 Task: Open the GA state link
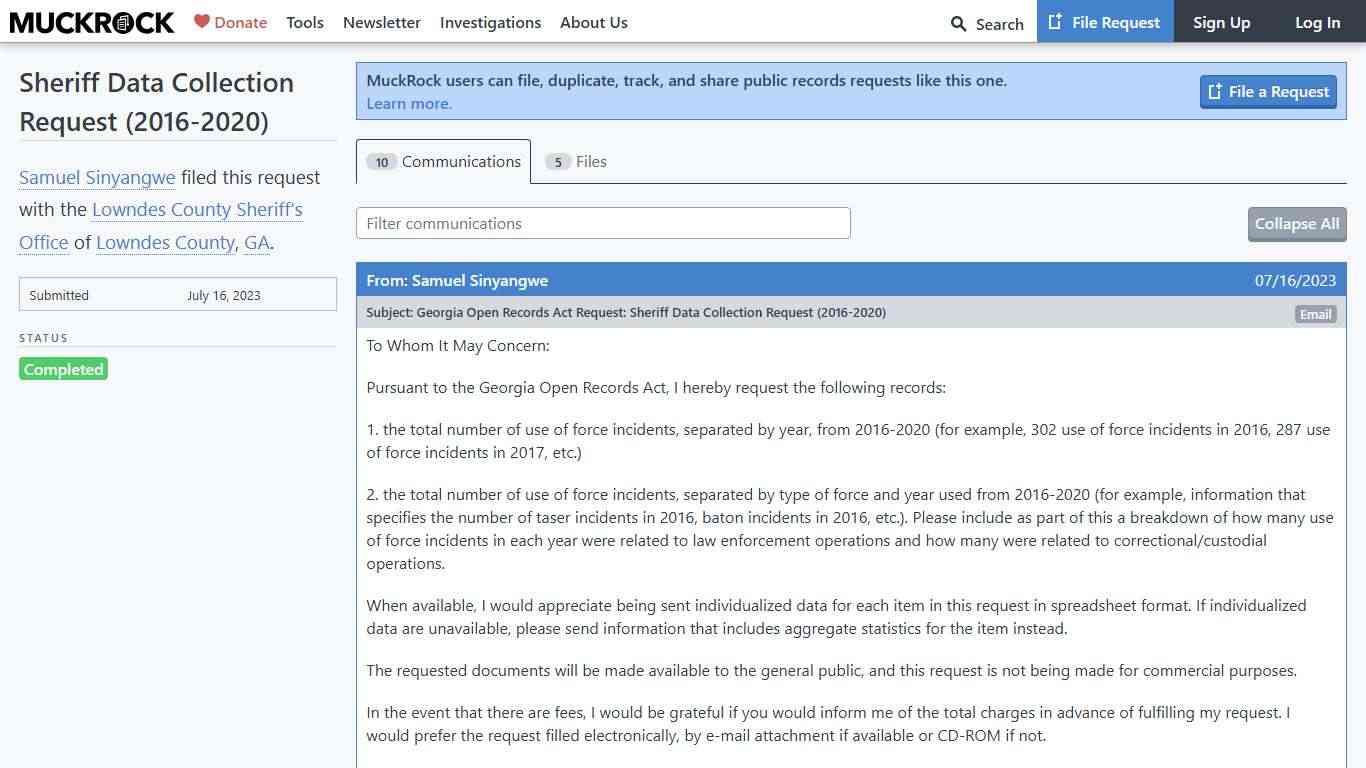256,243
